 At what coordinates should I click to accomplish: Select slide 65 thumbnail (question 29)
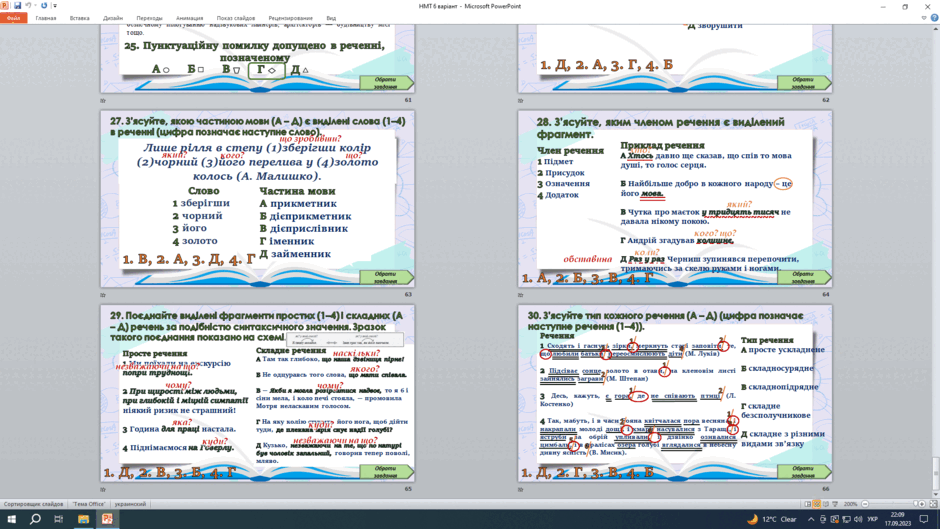pyautogui.click(x=257, y=393)
